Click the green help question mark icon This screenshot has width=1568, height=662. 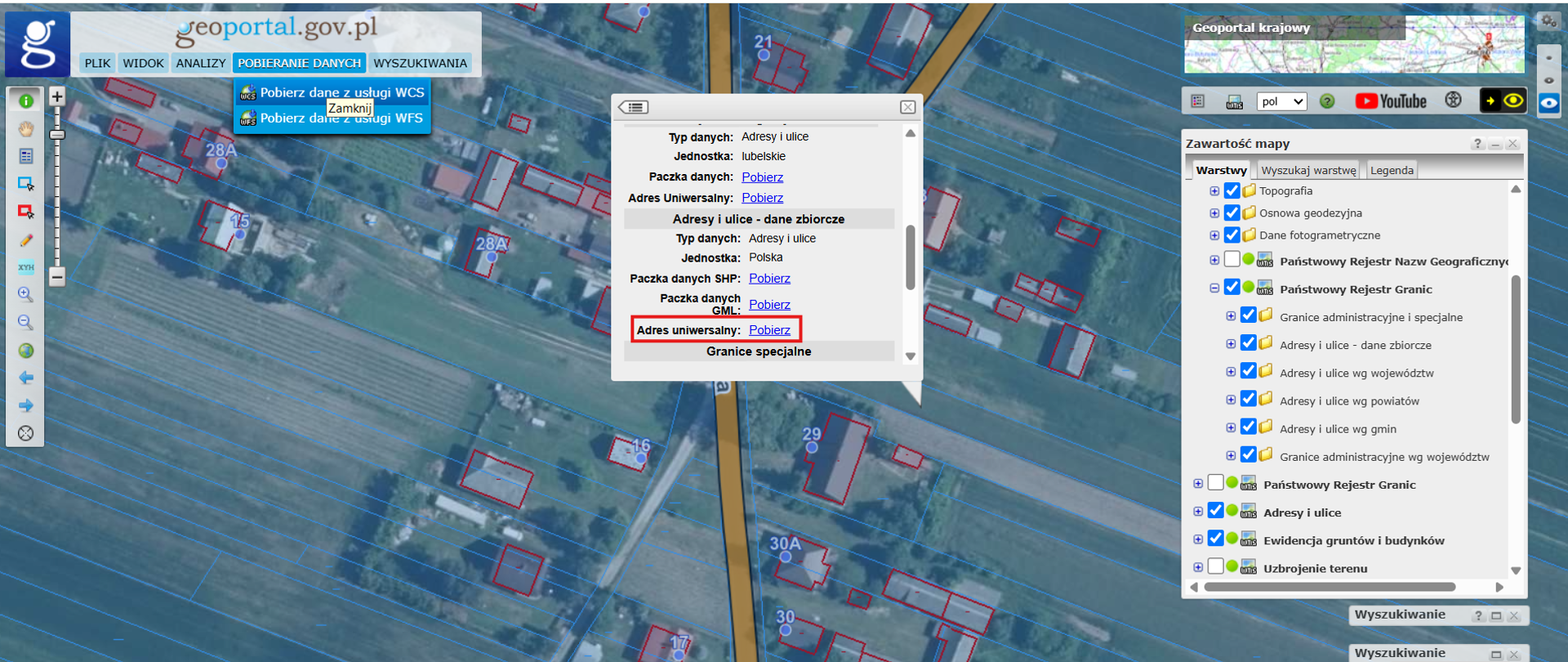tap(1327, 101)
